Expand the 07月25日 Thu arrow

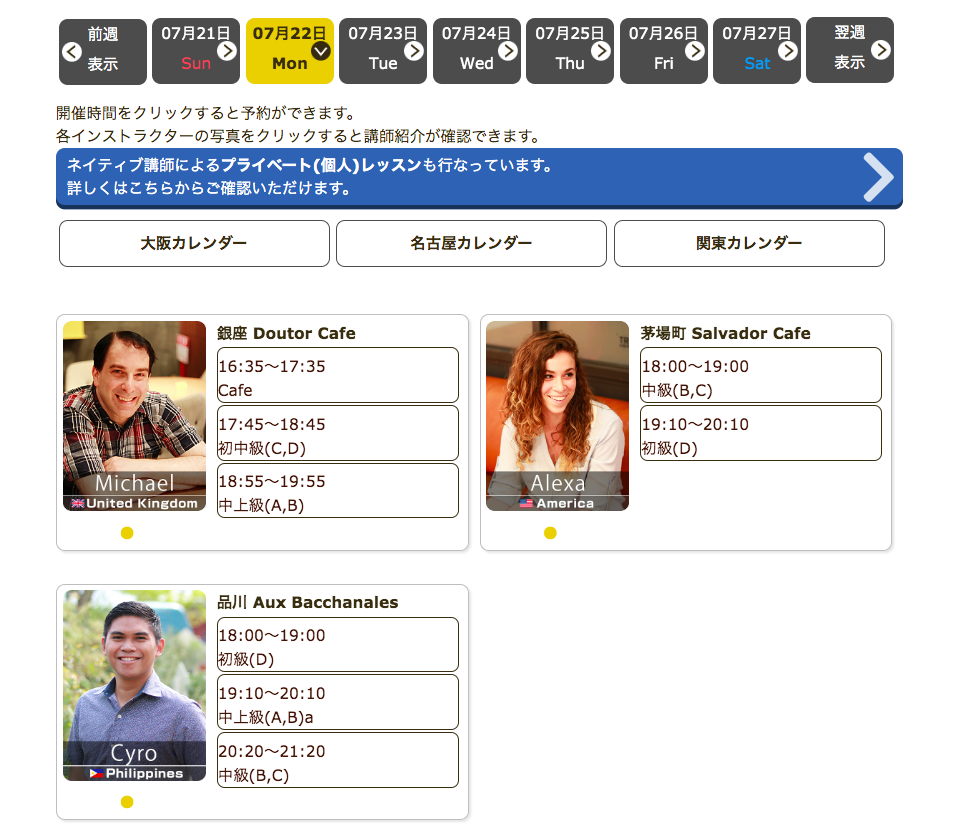point(601,51)
